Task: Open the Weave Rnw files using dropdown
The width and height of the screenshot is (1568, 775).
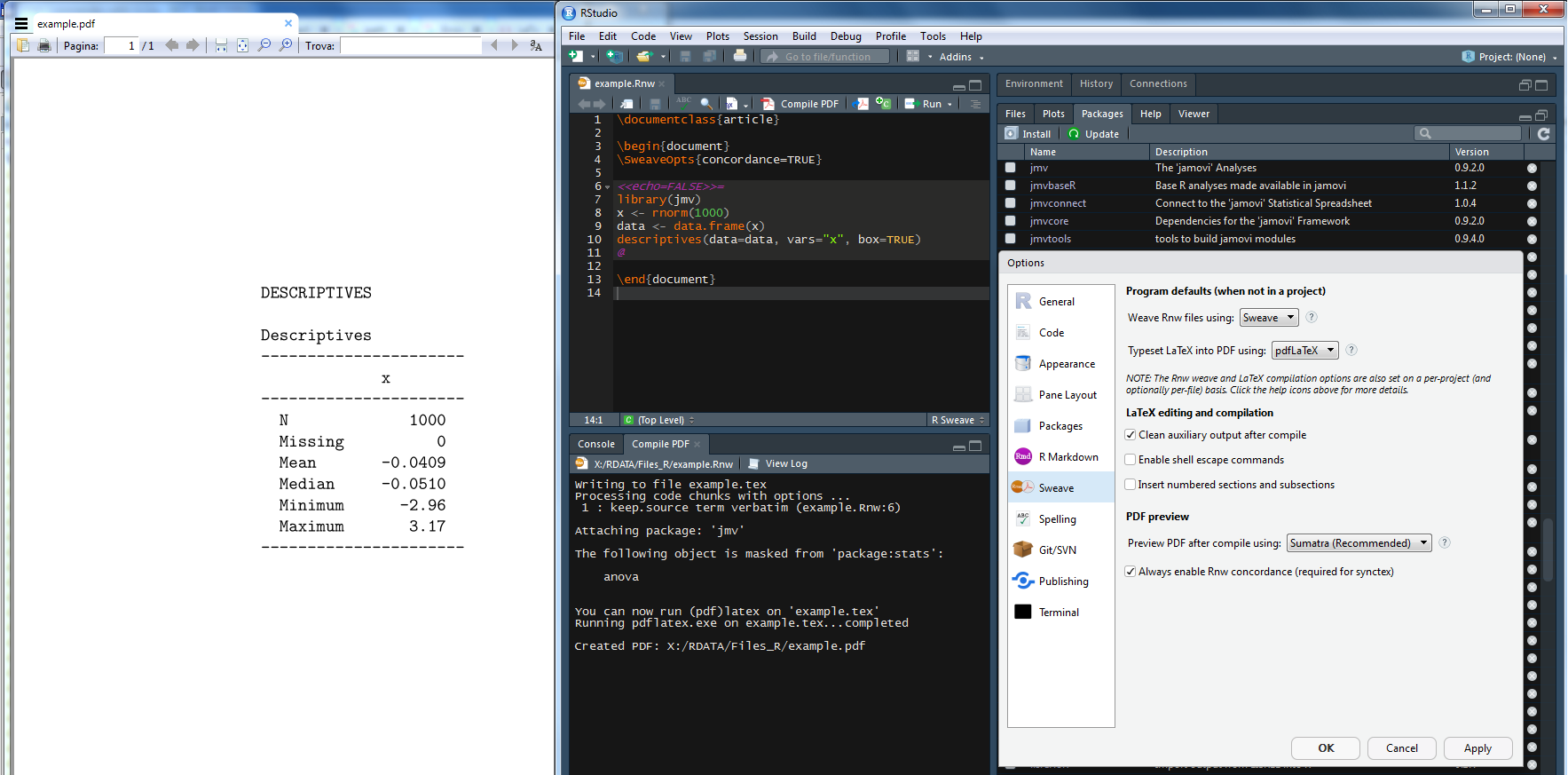Action: click(1269, 318)
